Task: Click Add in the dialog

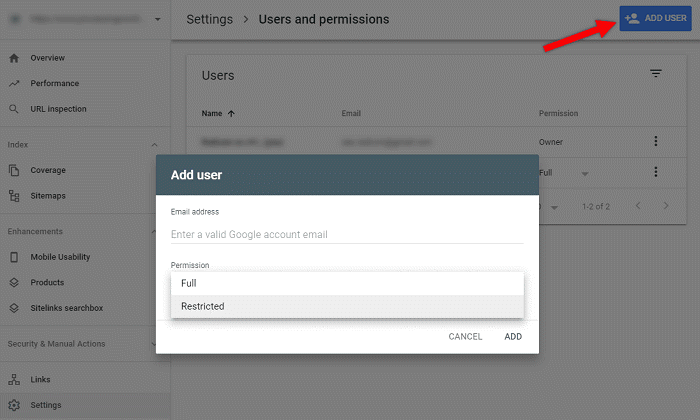Action: click(x=513, y=336)
